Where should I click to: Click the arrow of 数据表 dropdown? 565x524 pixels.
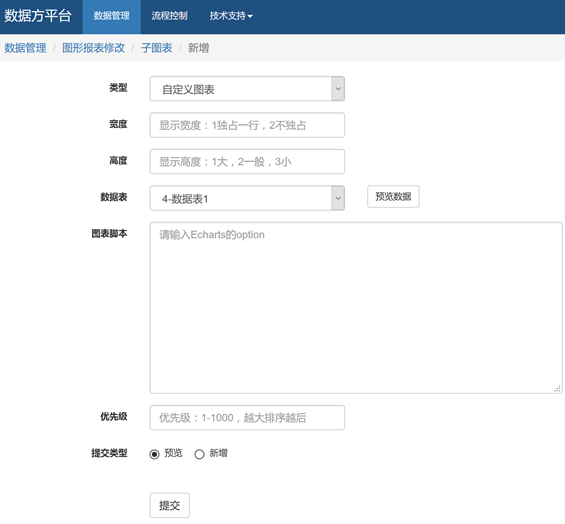338,198
